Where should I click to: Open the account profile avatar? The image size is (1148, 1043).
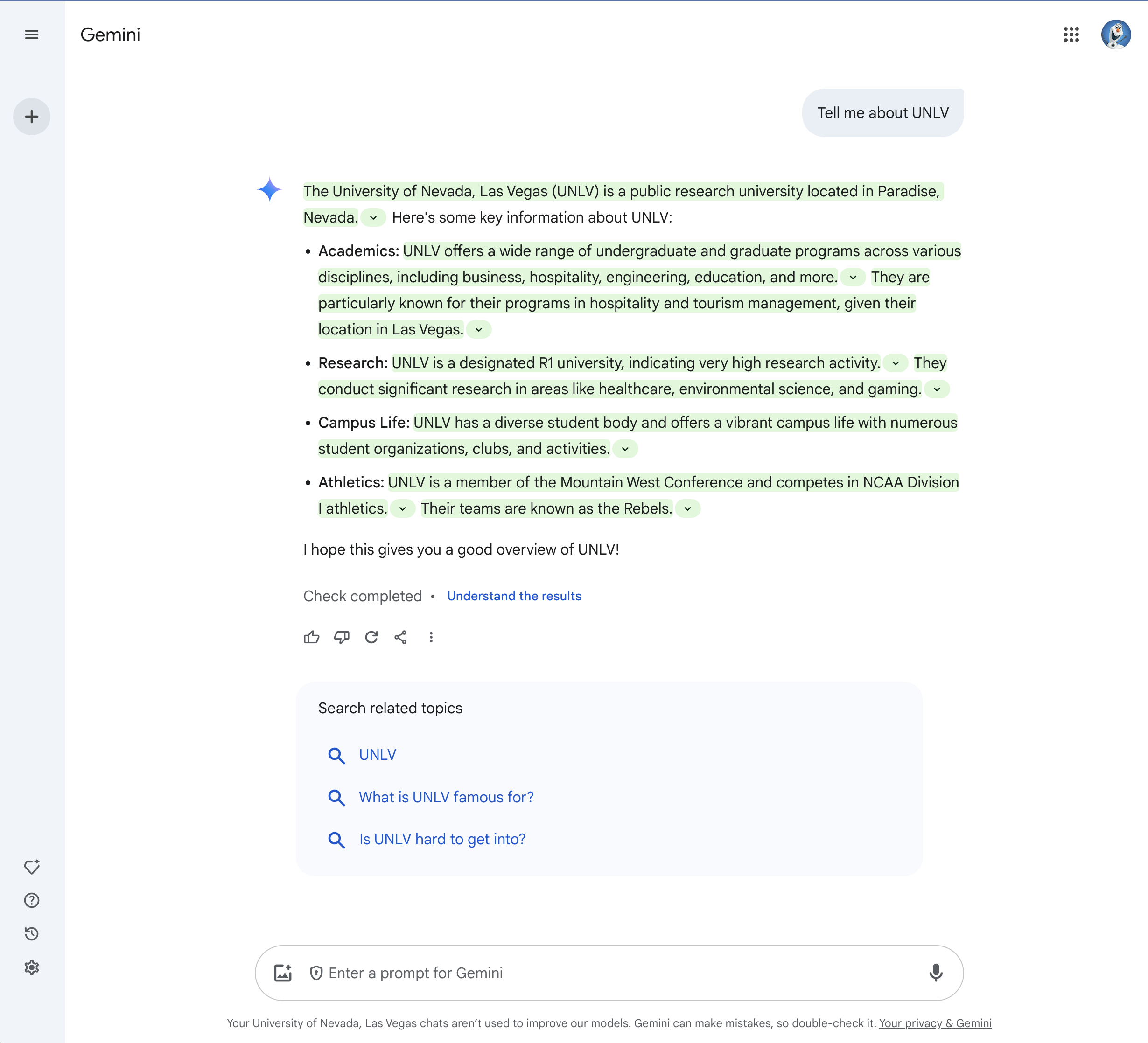coord(1115,35)
